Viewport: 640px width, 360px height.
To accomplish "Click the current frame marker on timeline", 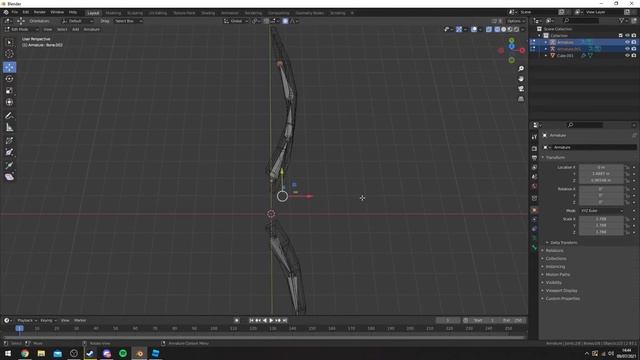I will tap(19, 328).
